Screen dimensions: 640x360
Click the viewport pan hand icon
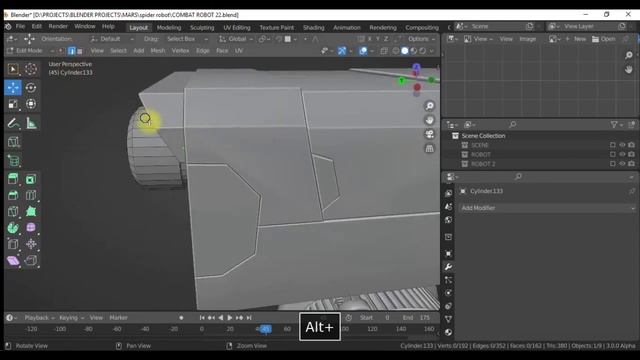coord(429,120)
